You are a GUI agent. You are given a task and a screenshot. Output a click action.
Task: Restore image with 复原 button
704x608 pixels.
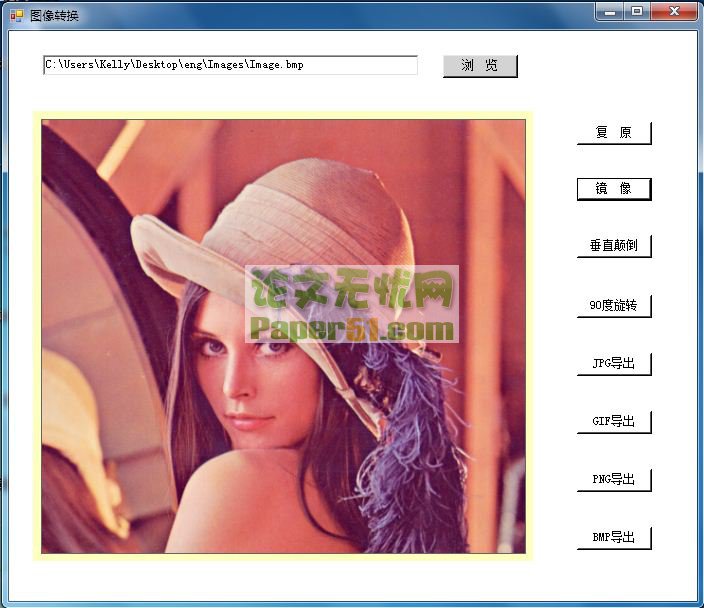click(614, 133)
